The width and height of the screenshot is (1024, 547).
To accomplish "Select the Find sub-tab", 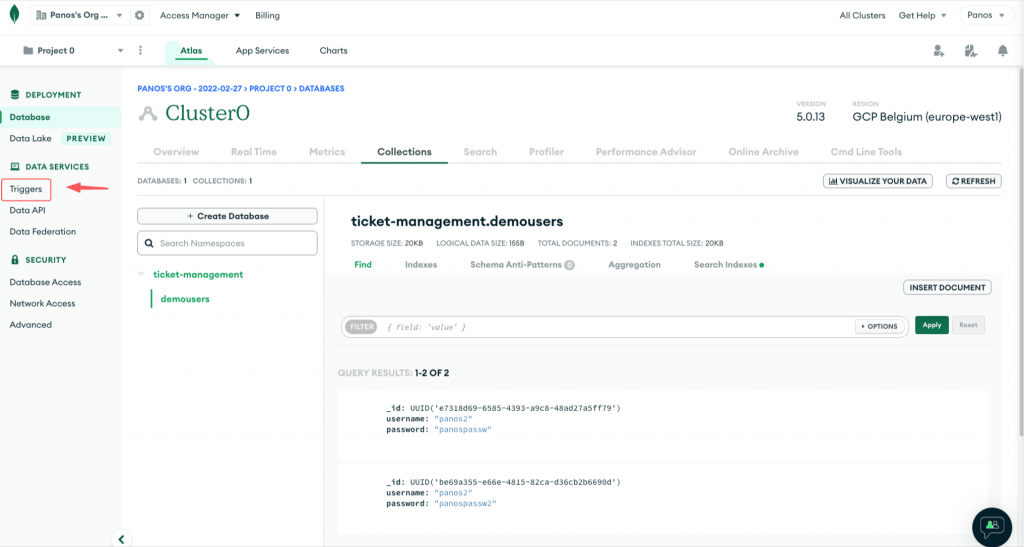I will [x=362, y=264].
